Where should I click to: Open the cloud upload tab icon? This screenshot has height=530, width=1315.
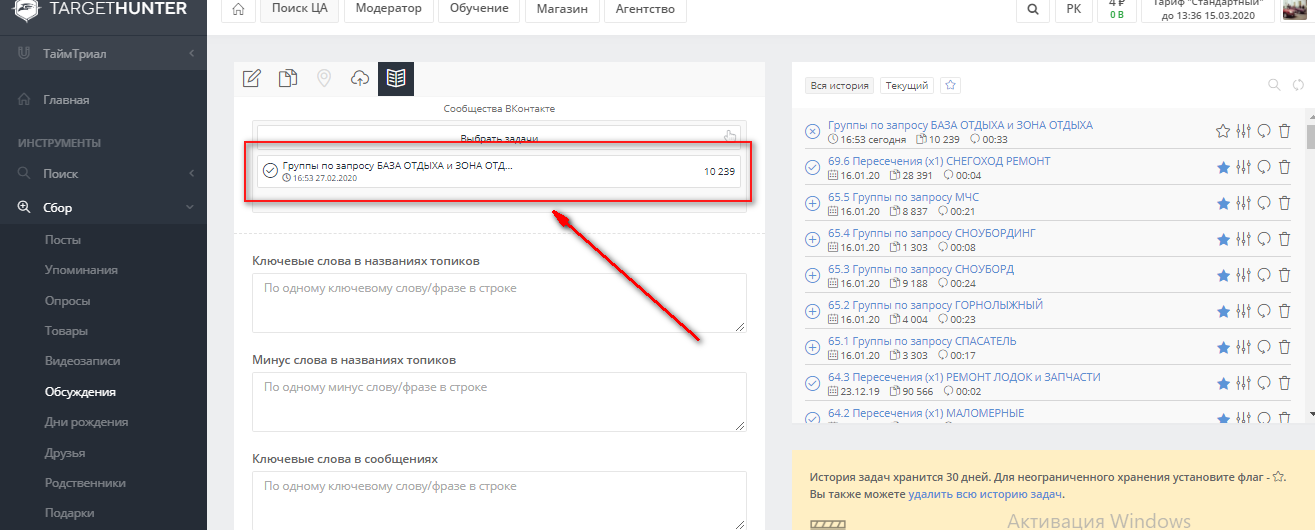[x=360, y=79]
